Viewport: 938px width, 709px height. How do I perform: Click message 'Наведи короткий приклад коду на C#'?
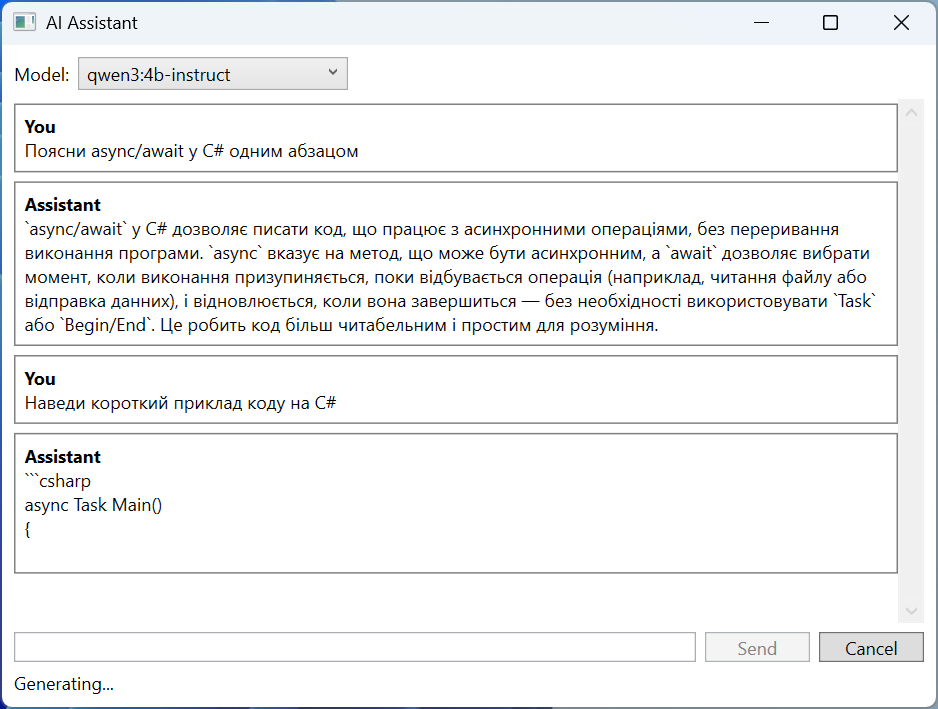click(180, 403)
